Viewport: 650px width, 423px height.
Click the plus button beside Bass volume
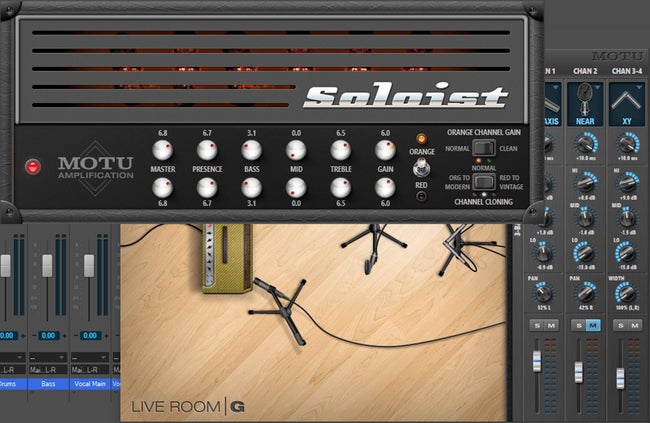[64, 335]
